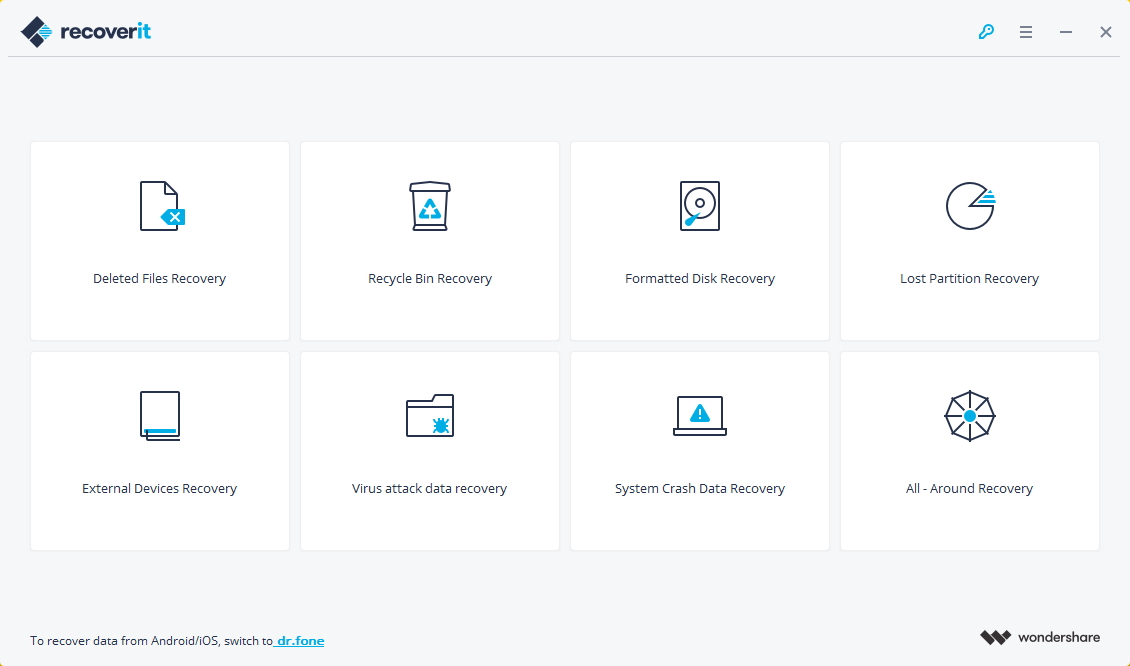Viewport: 1130px width, 666px height.
Task: Choose the Recycle Bin Recovery card
Action: coord(430,240)
